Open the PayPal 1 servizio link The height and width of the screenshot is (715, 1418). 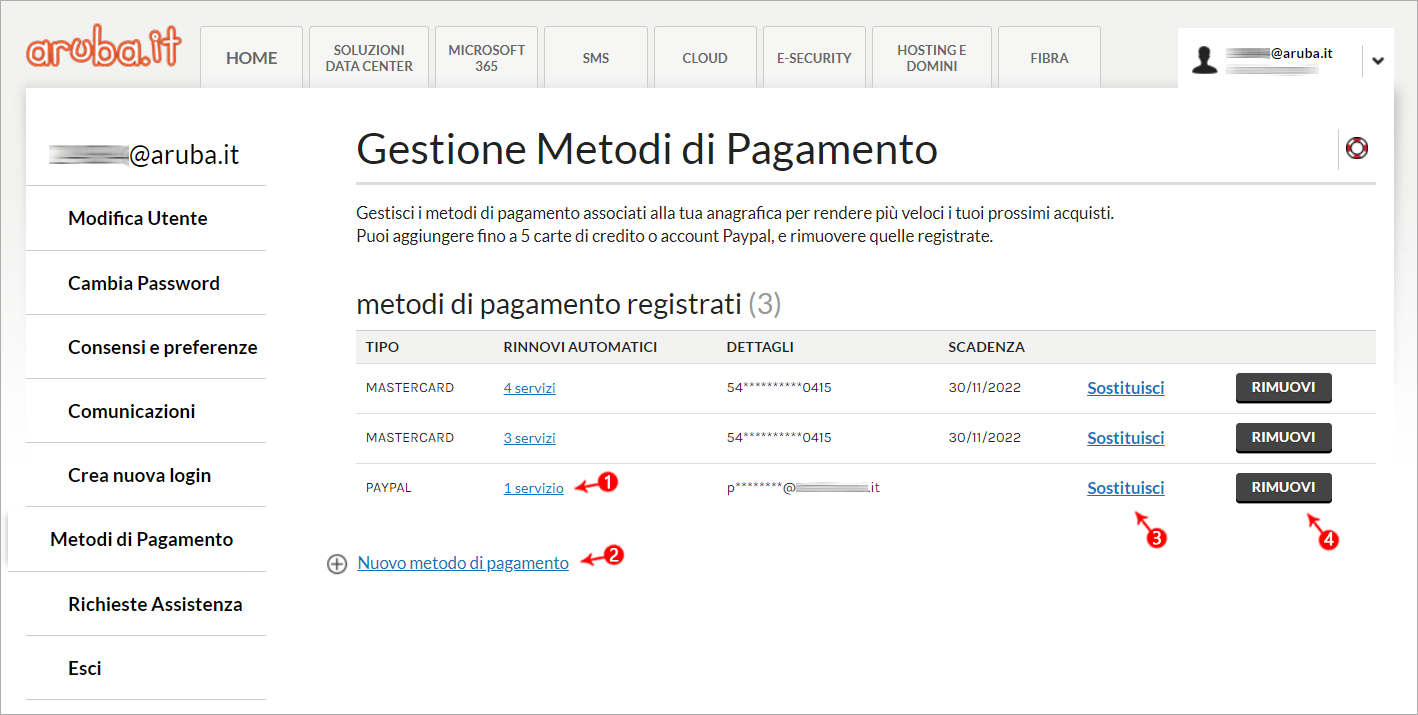click(x=534, y=488)
